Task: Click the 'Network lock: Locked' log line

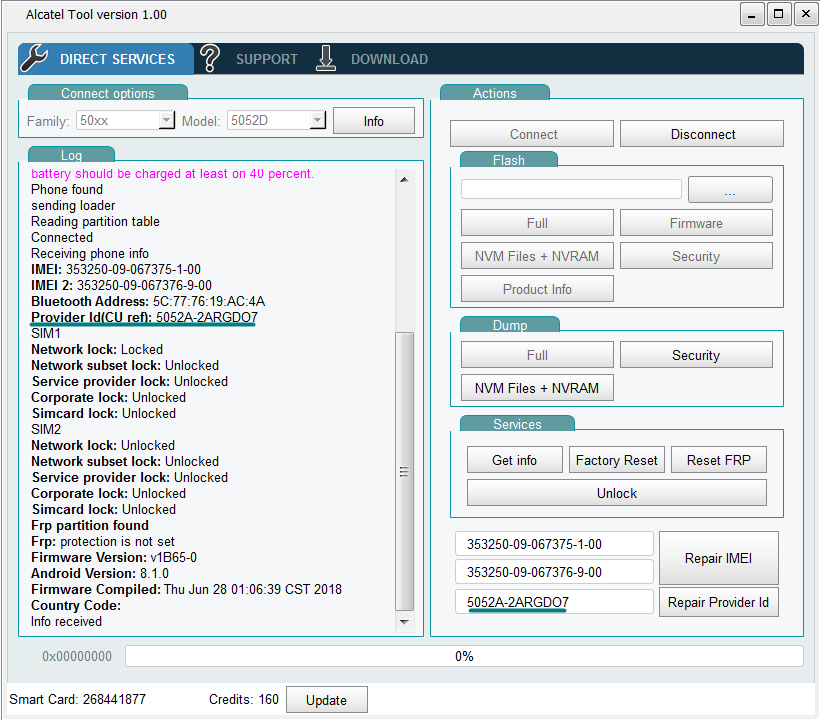Action: click(97, 349)
